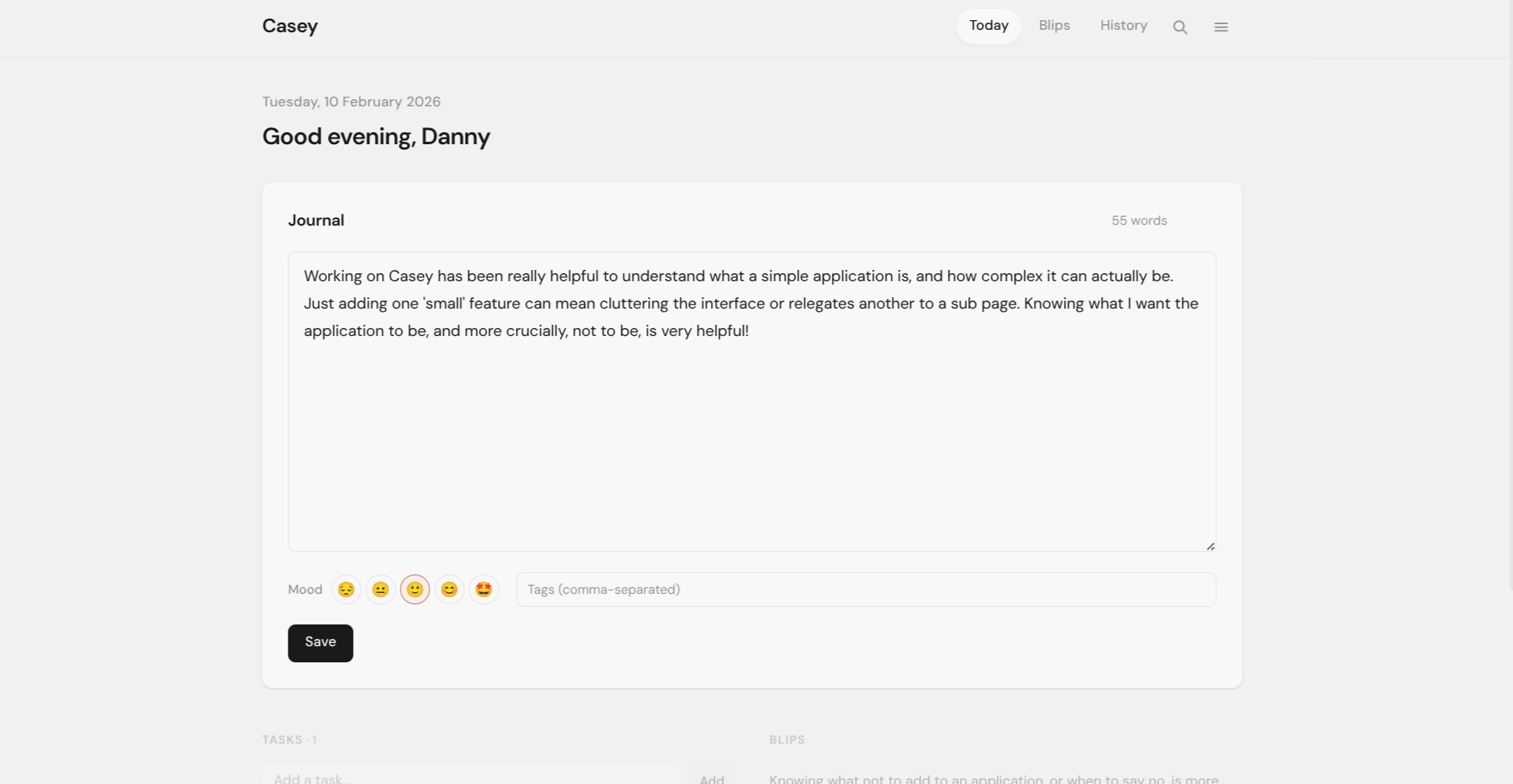This screenshot has height=784, width=1513.
Task: Open the History tab
Action: (x=1124, y=26)
